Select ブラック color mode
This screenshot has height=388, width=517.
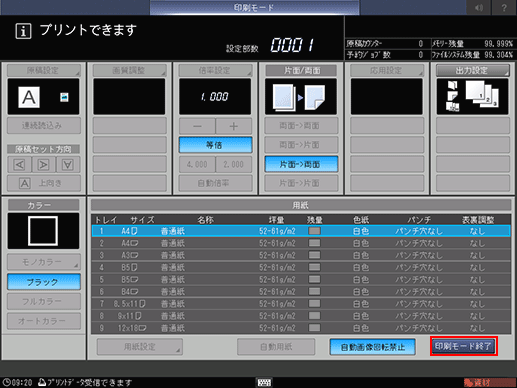coord(44,282)
